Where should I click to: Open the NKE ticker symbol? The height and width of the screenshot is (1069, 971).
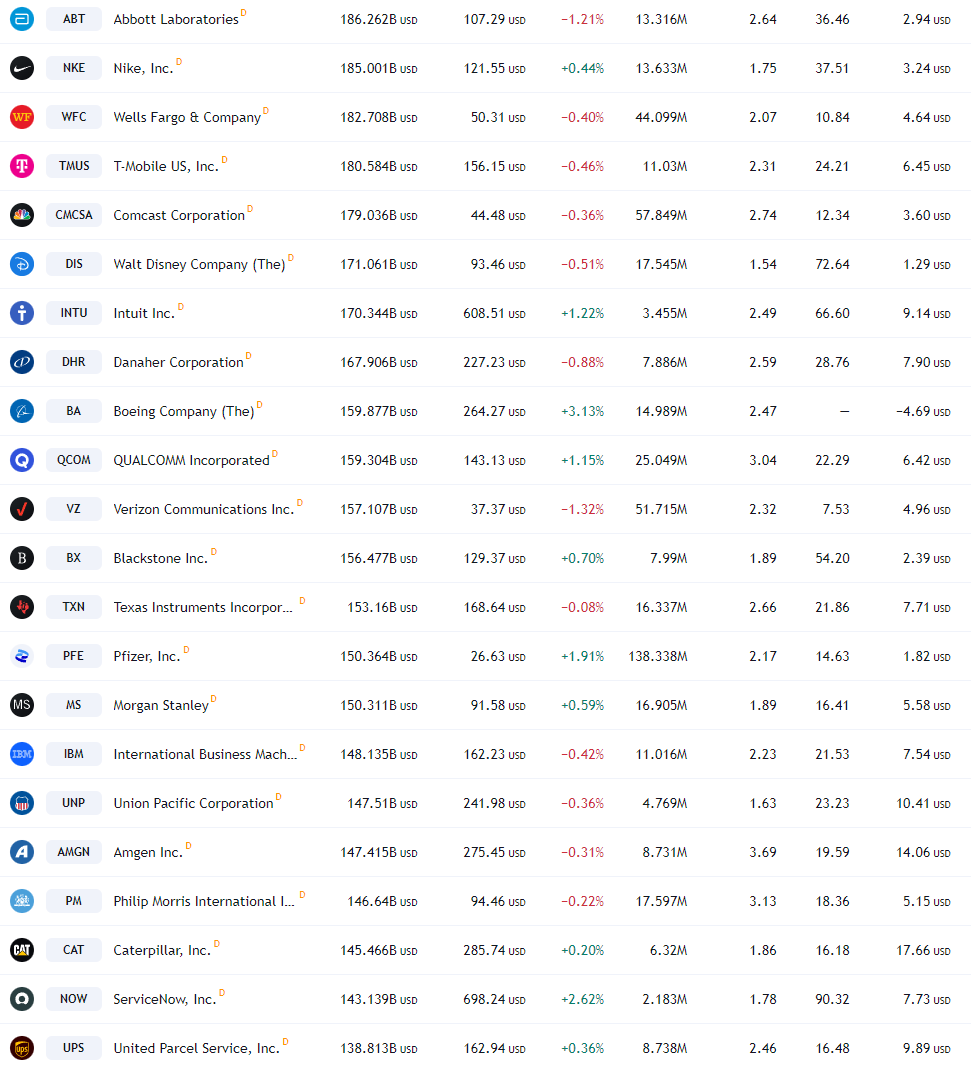74,68
